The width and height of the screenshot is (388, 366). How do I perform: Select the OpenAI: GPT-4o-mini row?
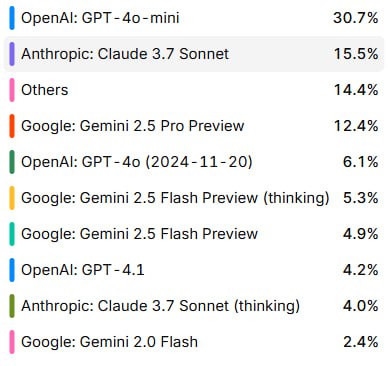(194, 18)
